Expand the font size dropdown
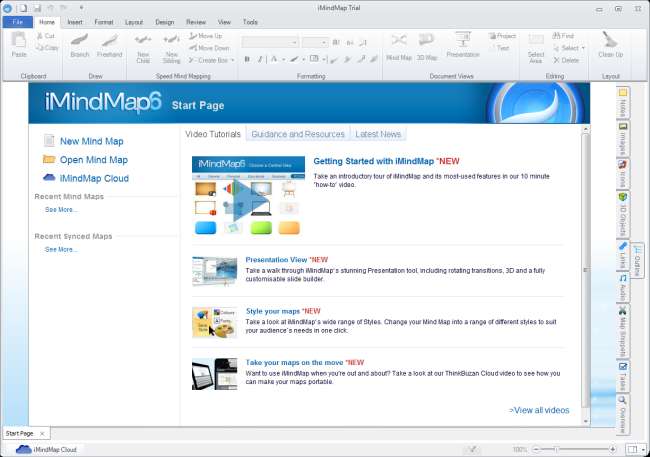 (324, 43)
